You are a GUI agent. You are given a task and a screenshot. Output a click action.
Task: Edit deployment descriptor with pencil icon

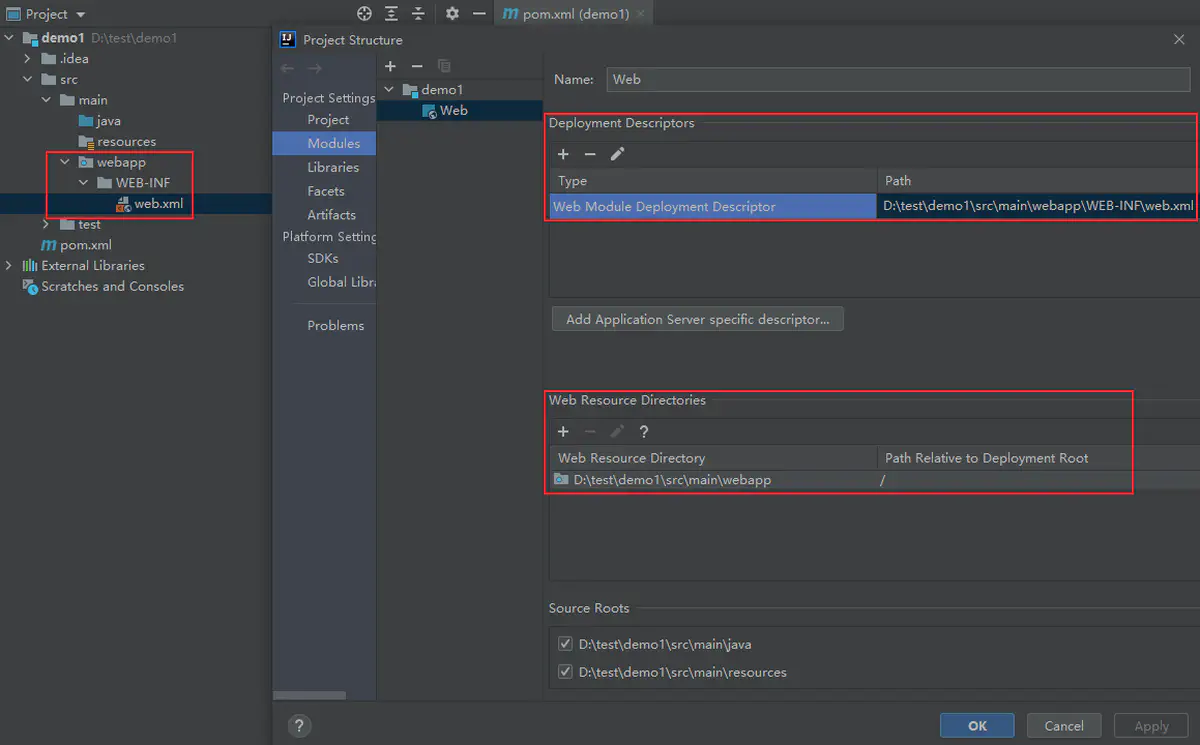pos(617,154)
